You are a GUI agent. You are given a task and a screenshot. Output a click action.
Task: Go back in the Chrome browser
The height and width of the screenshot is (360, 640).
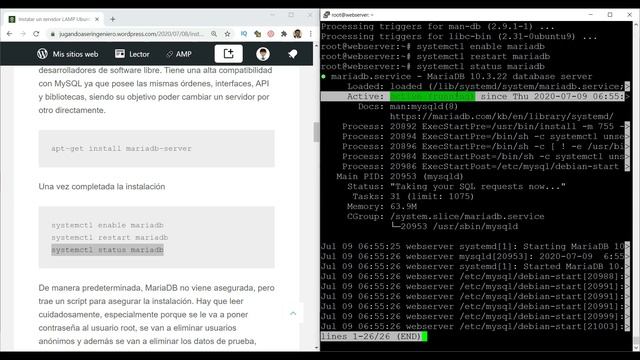(x=9, y=34)
